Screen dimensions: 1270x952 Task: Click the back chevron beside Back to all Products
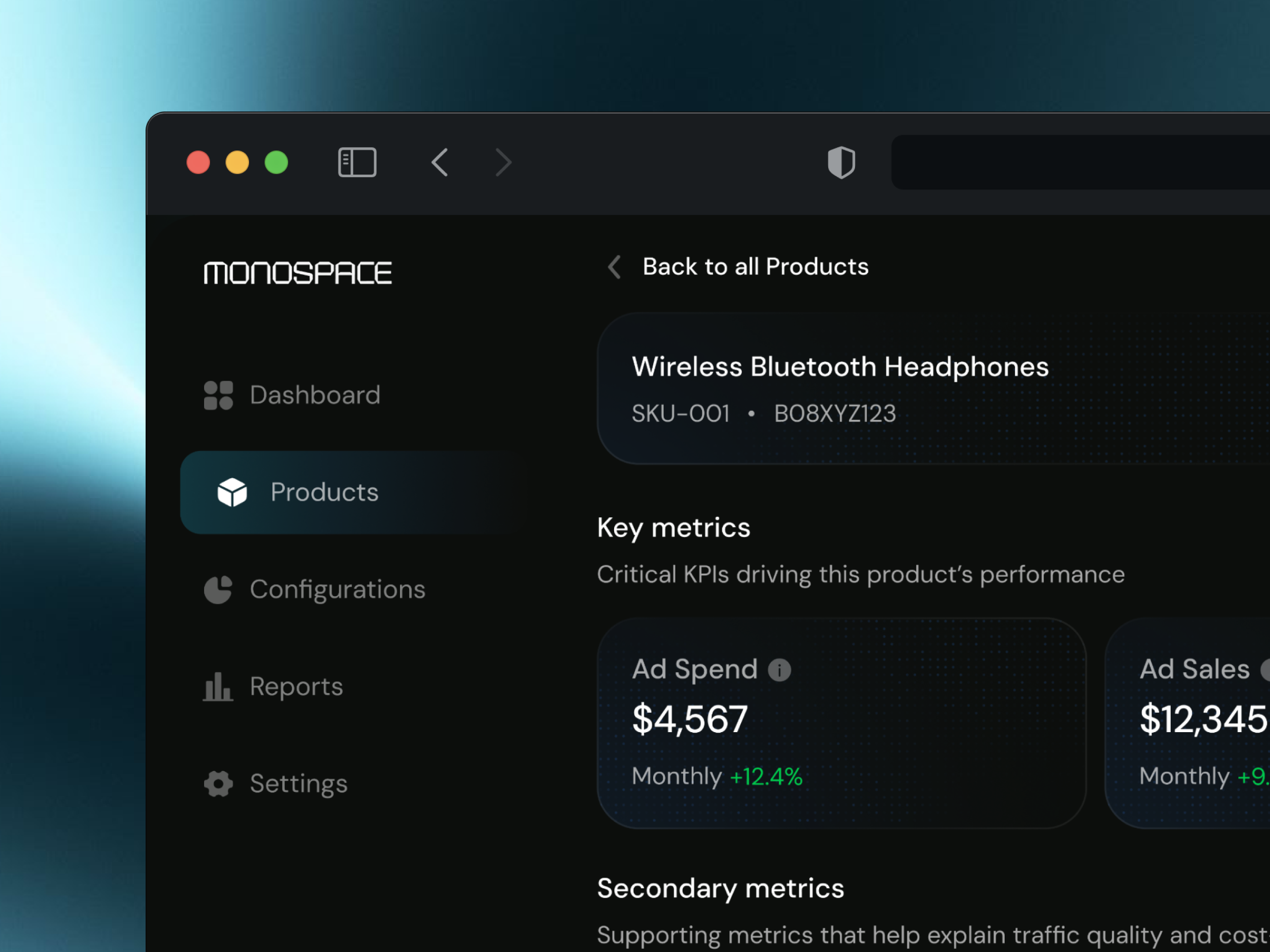[x=614, y=267]
